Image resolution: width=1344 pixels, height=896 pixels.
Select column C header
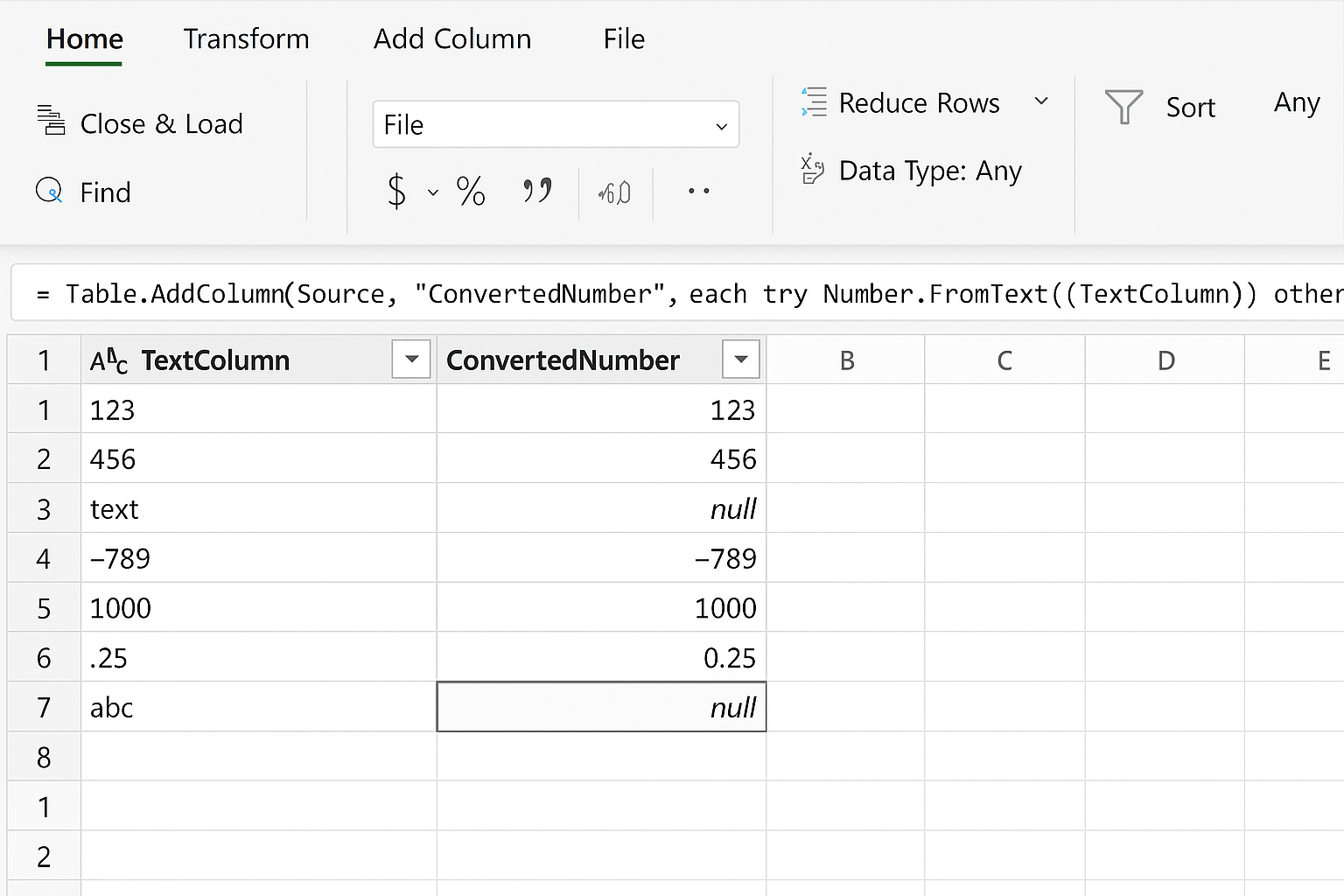(1004, 360)
